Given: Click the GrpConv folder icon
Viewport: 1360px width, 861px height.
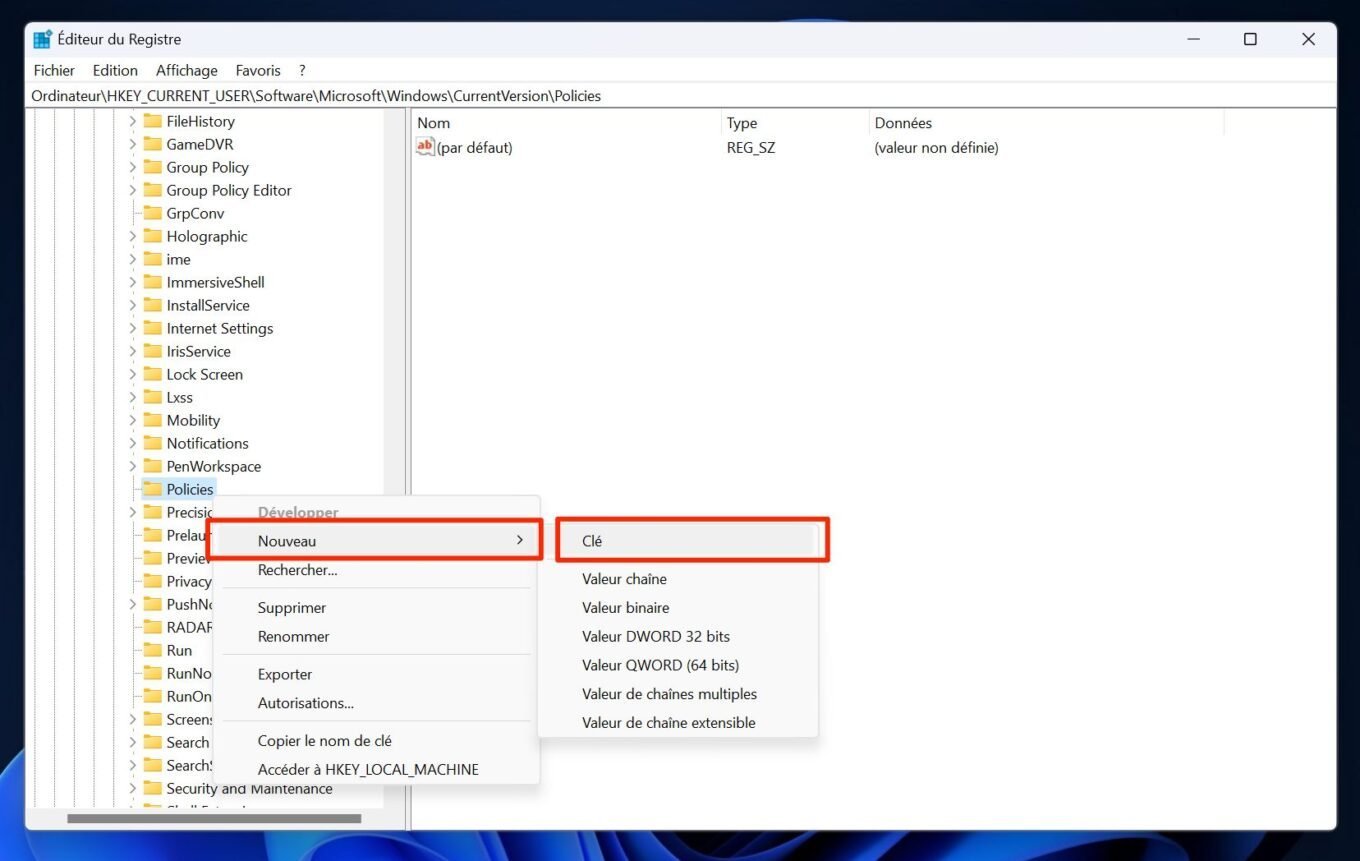Looking at the screenshot, I should (152, 213).
